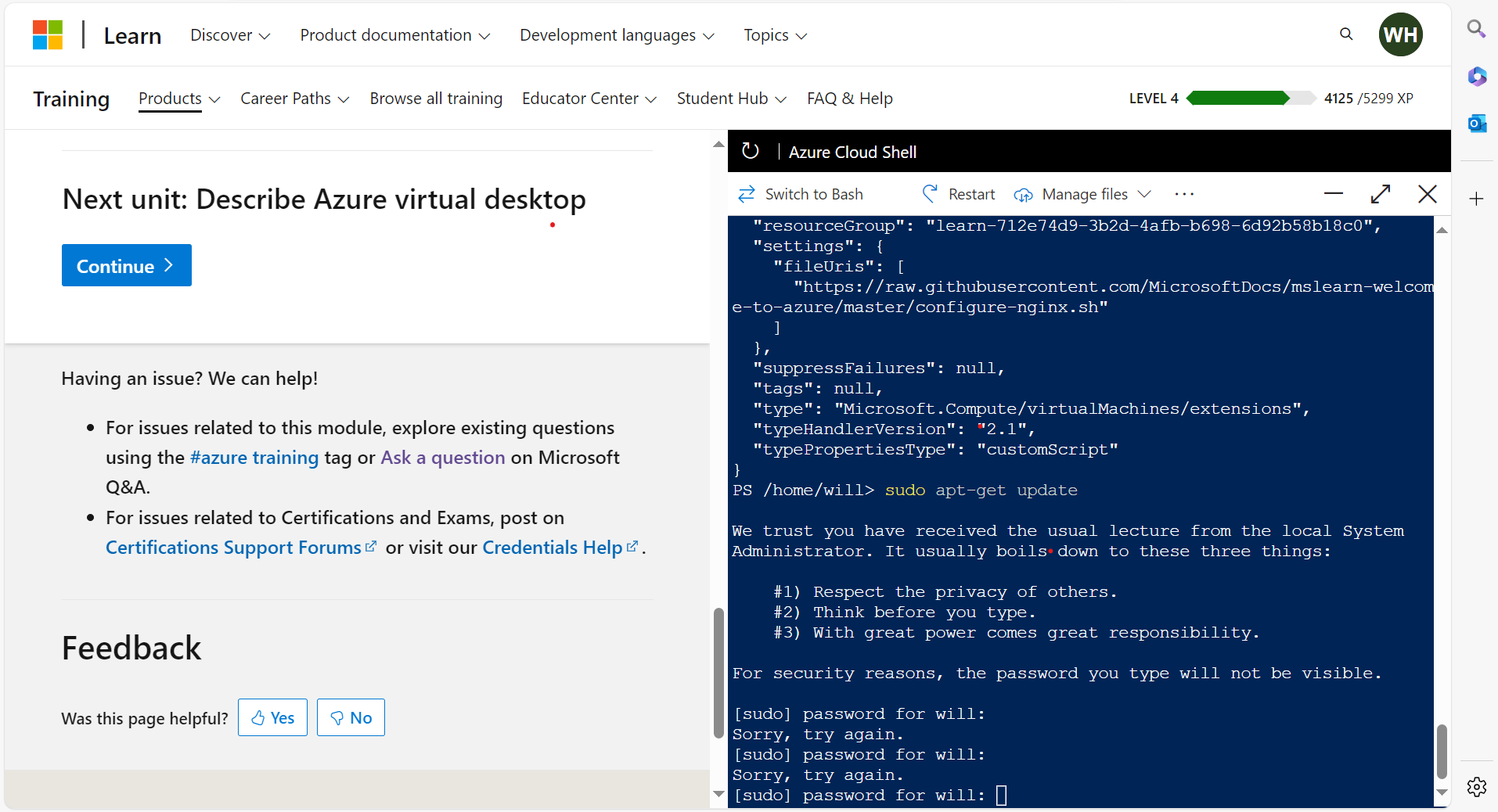1498x812 pixels.
Task: Give Yes feedback with thumbs-up
Action: (x=272, y=717)
